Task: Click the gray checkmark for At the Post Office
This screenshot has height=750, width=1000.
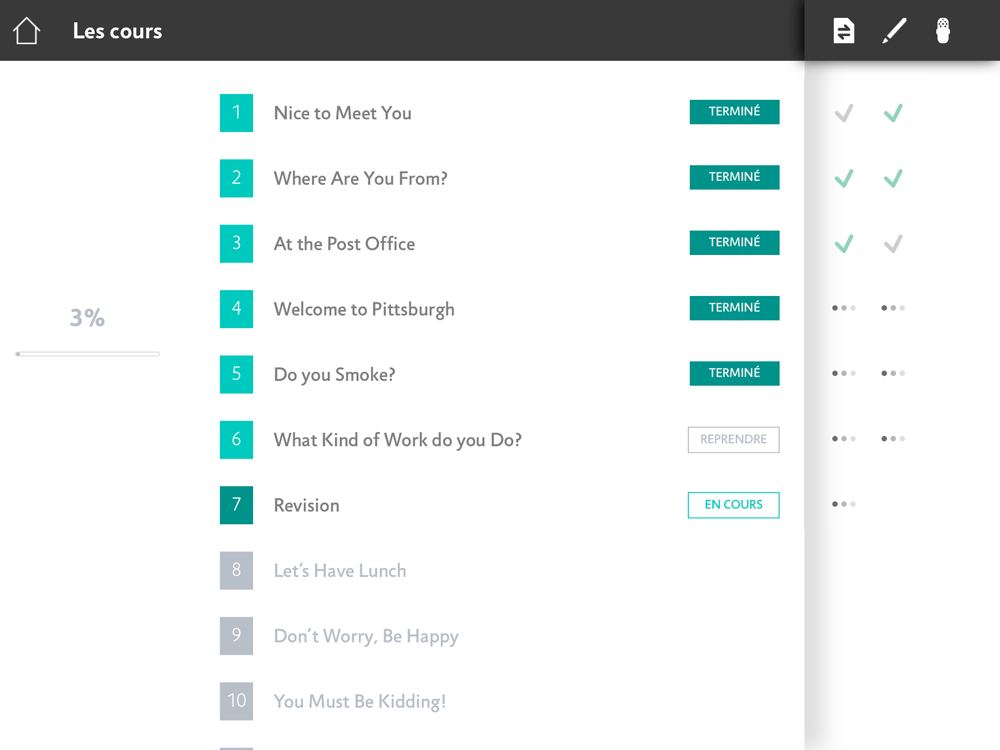Action: (x=893, y=244)
